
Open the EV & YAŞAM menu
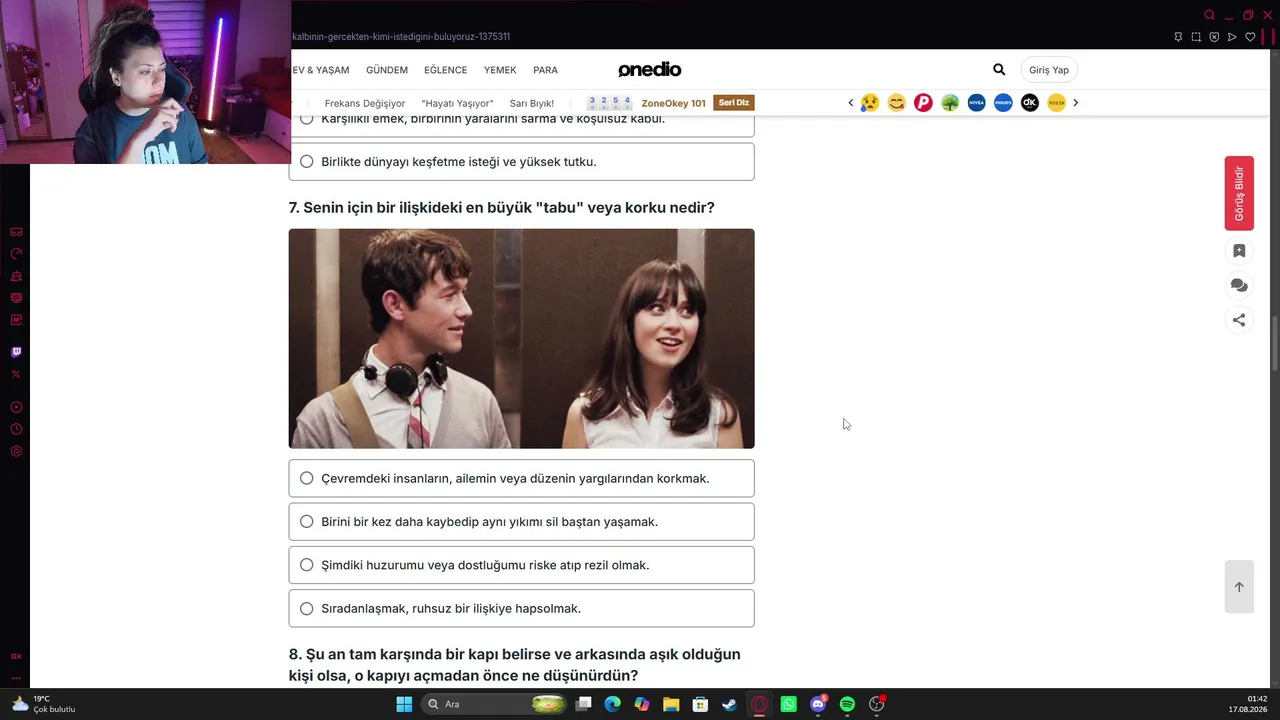[320, 70]
